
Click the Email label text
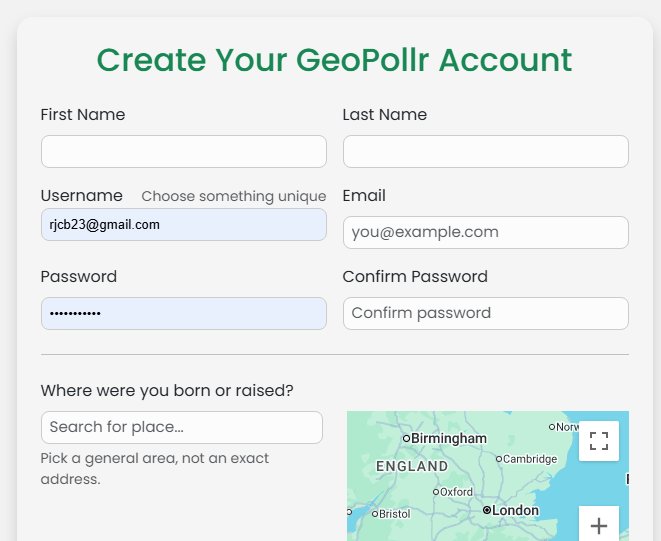point(364,196)
